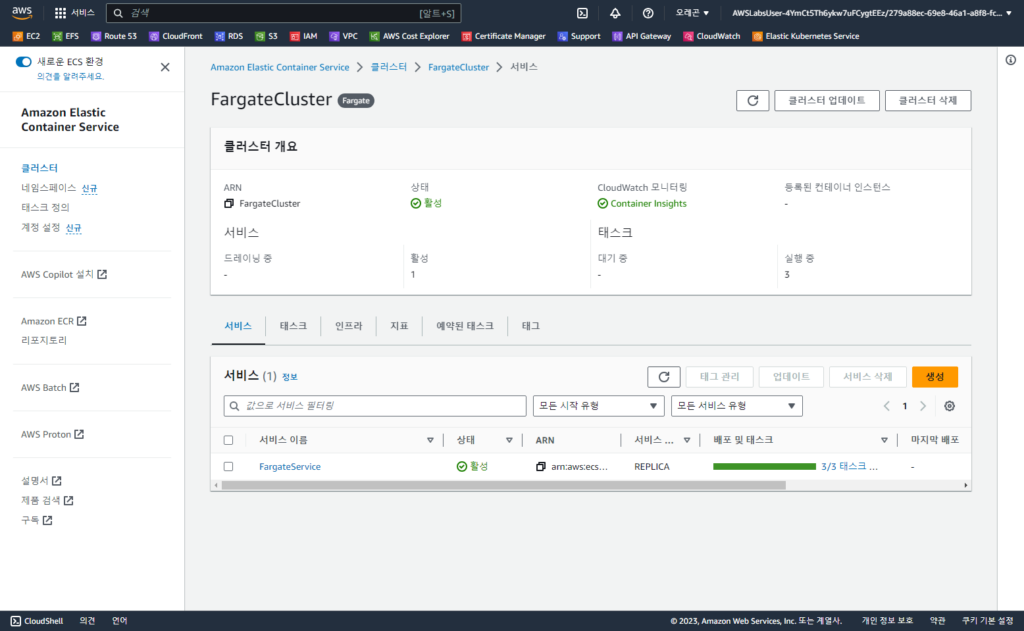The height and width of the screenshot is (631, 1024).
Task: Go to Amazon Elastic Container Service breadcrumb
Action: (x=280, y=67)
